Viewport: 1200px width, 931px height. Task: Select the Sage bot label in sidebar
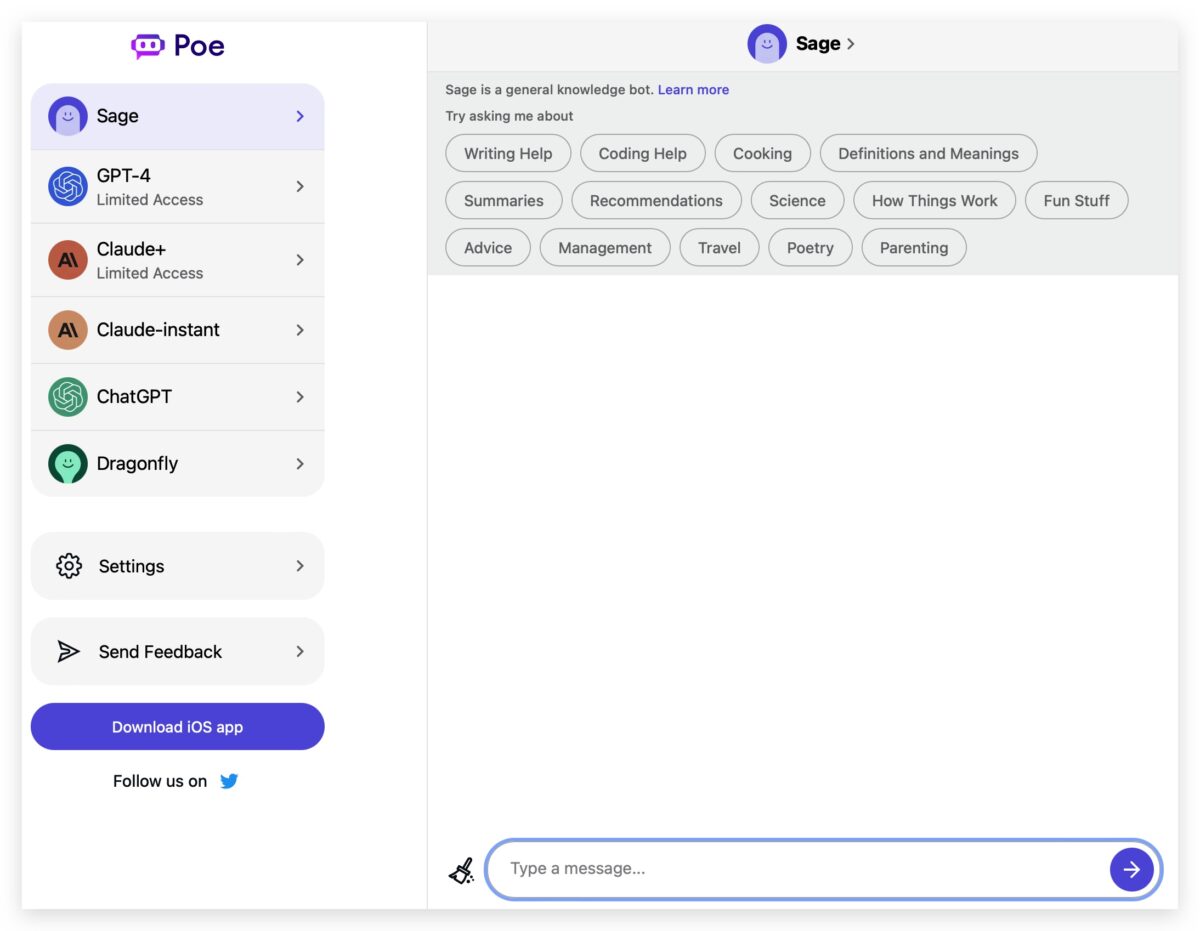tap(118, 116)
